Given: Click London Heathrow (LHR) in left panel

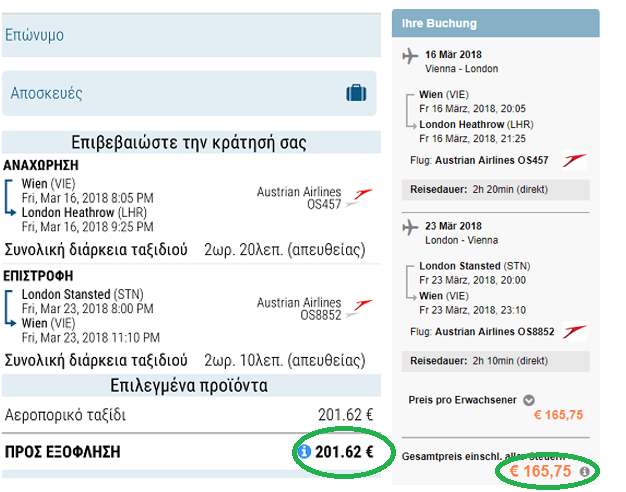Looking at the screenshot, I should point(84,212).
